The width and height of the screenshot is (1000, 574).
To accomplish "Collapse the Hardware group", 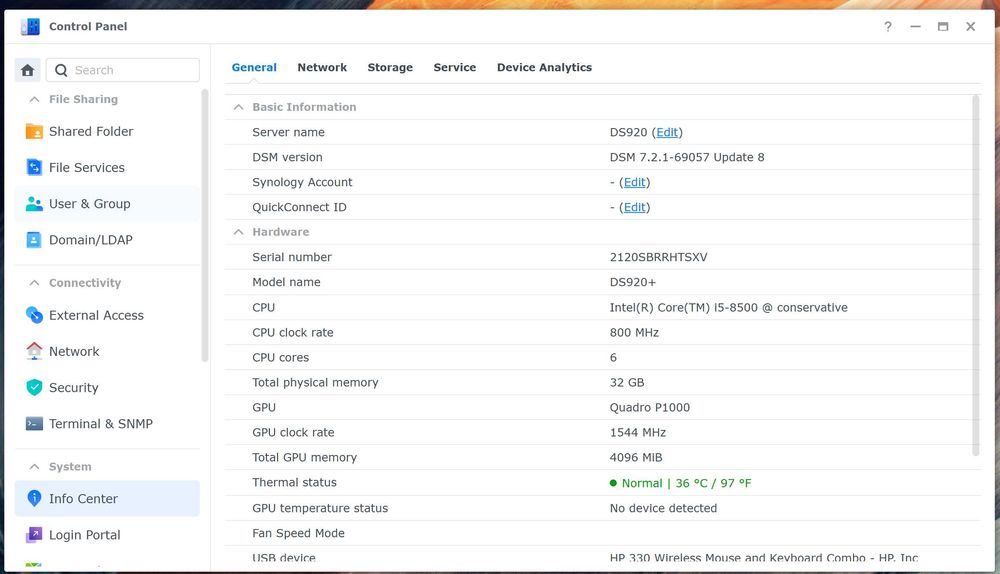I will pos(238,232).
